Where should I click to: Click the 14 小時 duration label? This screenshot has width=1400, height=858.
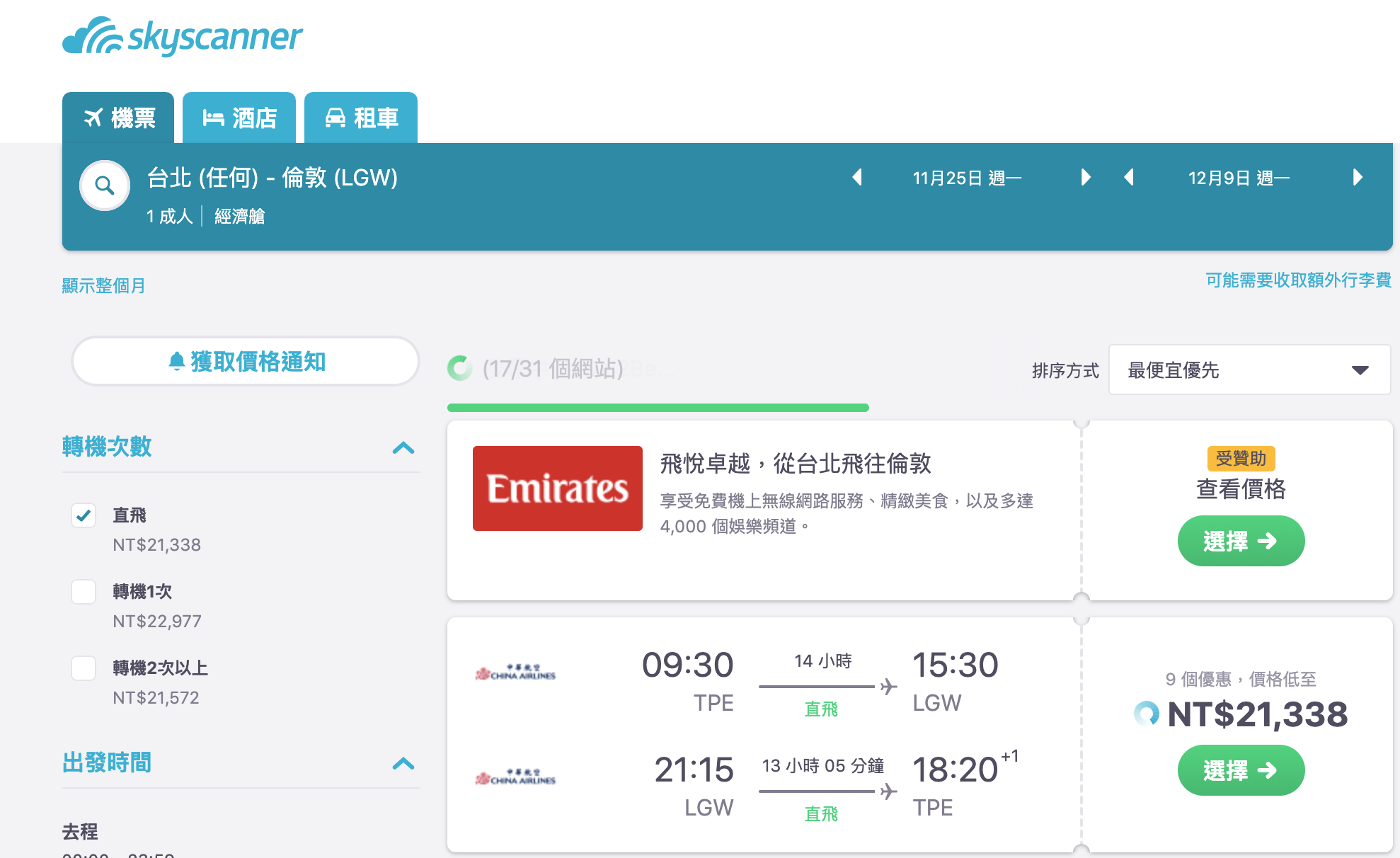tap(823, 661)
